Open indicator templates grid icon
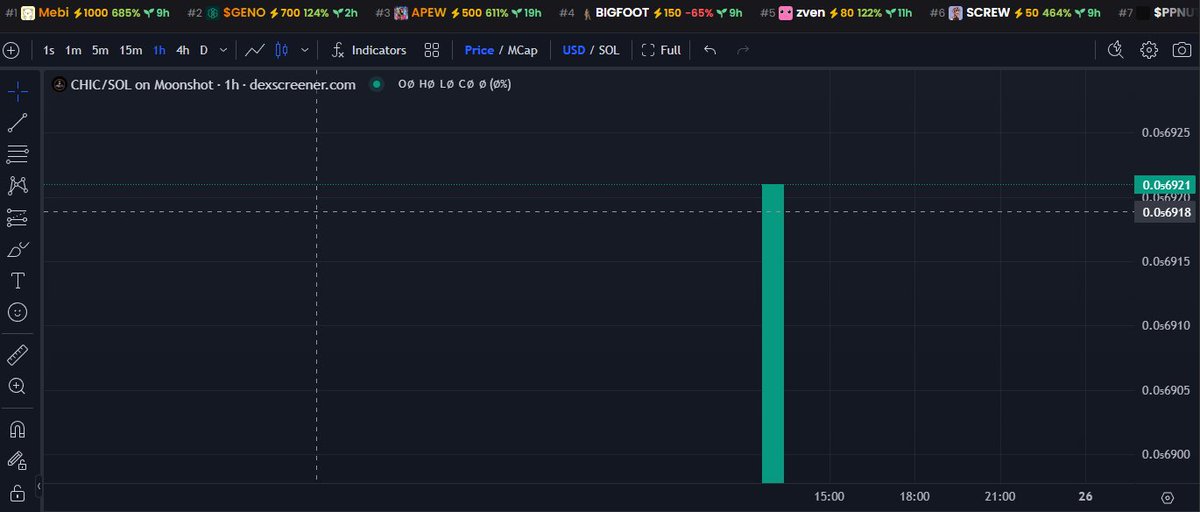Viewport: 1200px width, 512px height. point(432,50)
